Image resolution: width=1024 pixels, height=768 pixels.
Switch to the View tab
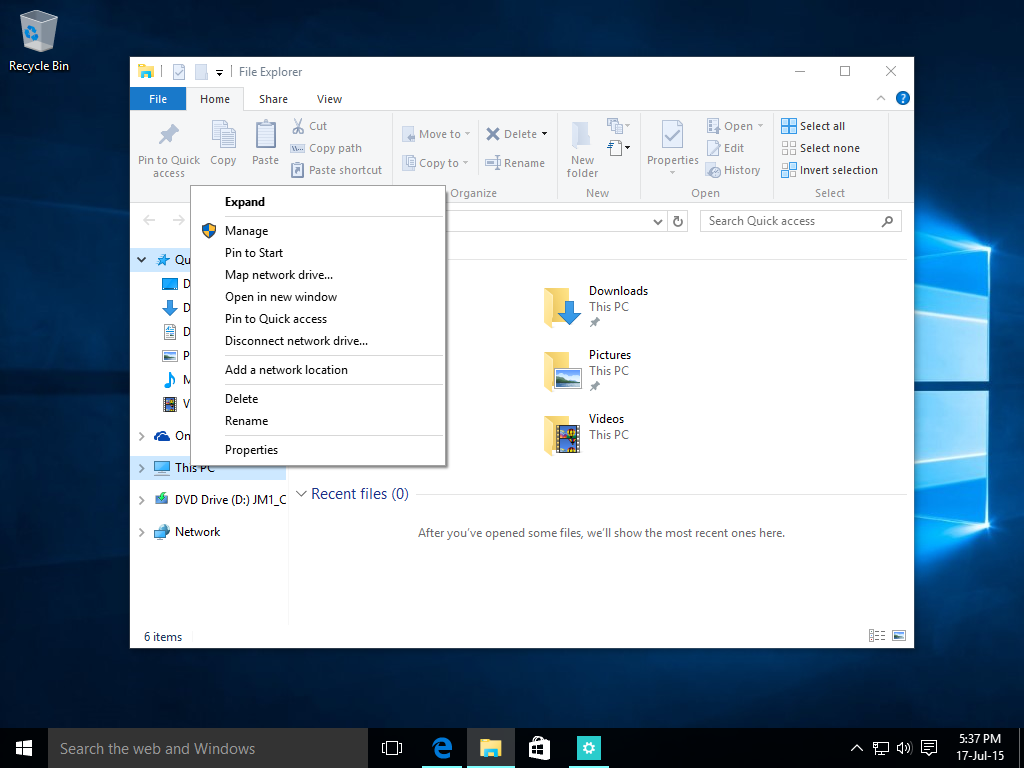(329, 99)
